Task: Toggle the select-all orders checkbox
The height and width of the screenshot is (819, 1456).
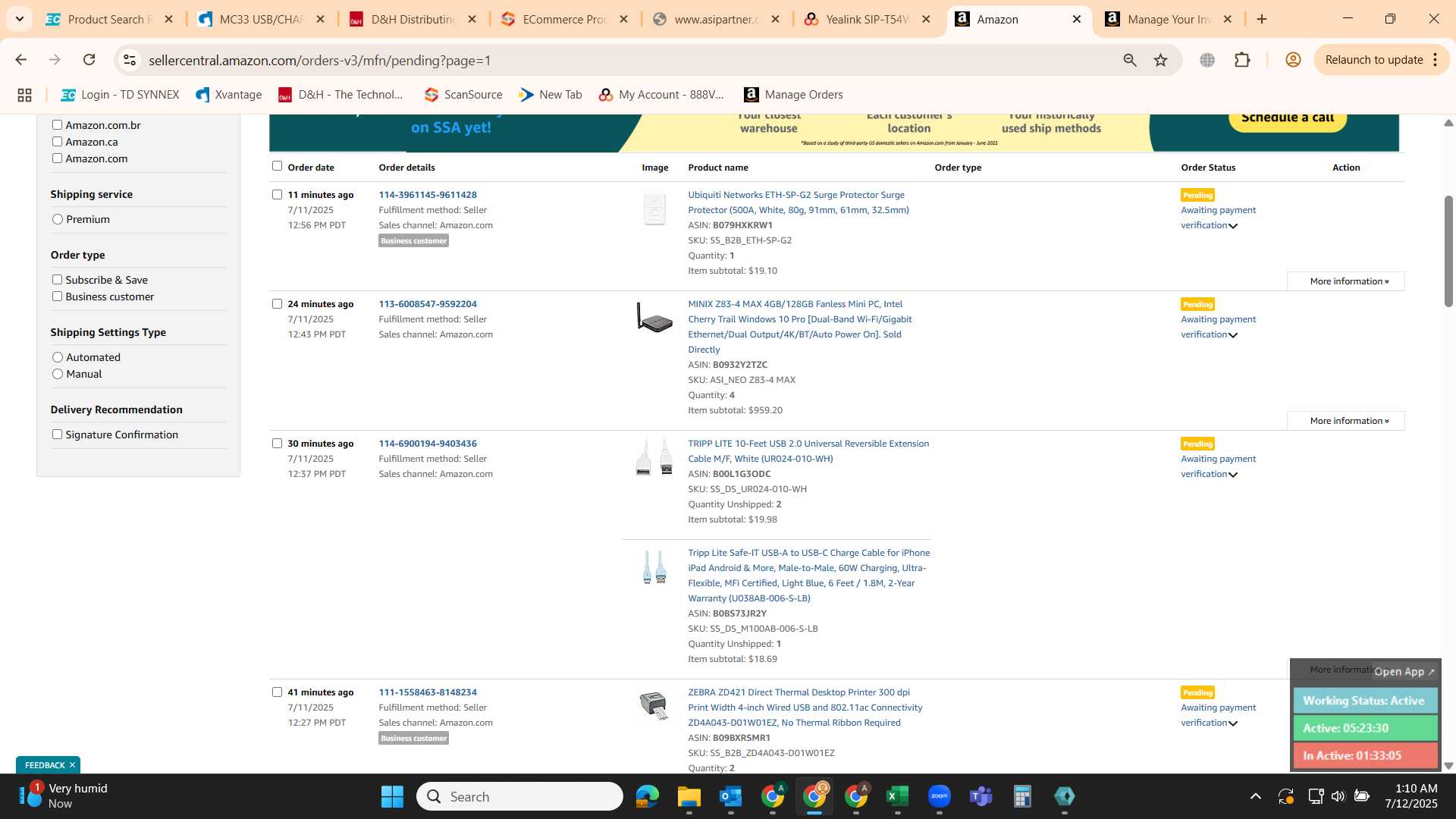Action: [x=277, y=166]
